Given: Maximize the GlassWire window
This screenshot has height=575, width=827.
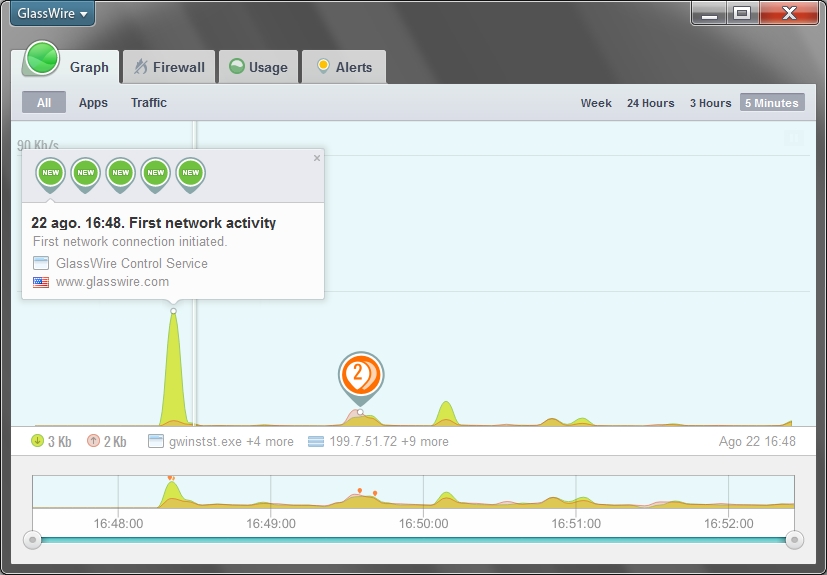Looking at the screenshot, I should click(x=742, y=13).
